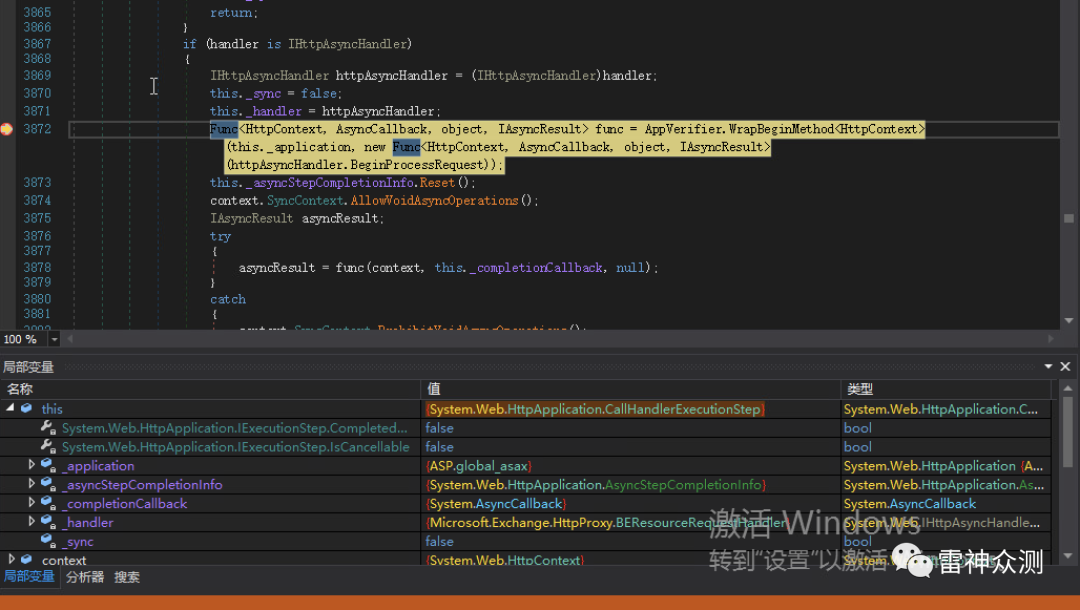
Task: Select the {System.AsyncCallback} value cell
Action: 630,503
